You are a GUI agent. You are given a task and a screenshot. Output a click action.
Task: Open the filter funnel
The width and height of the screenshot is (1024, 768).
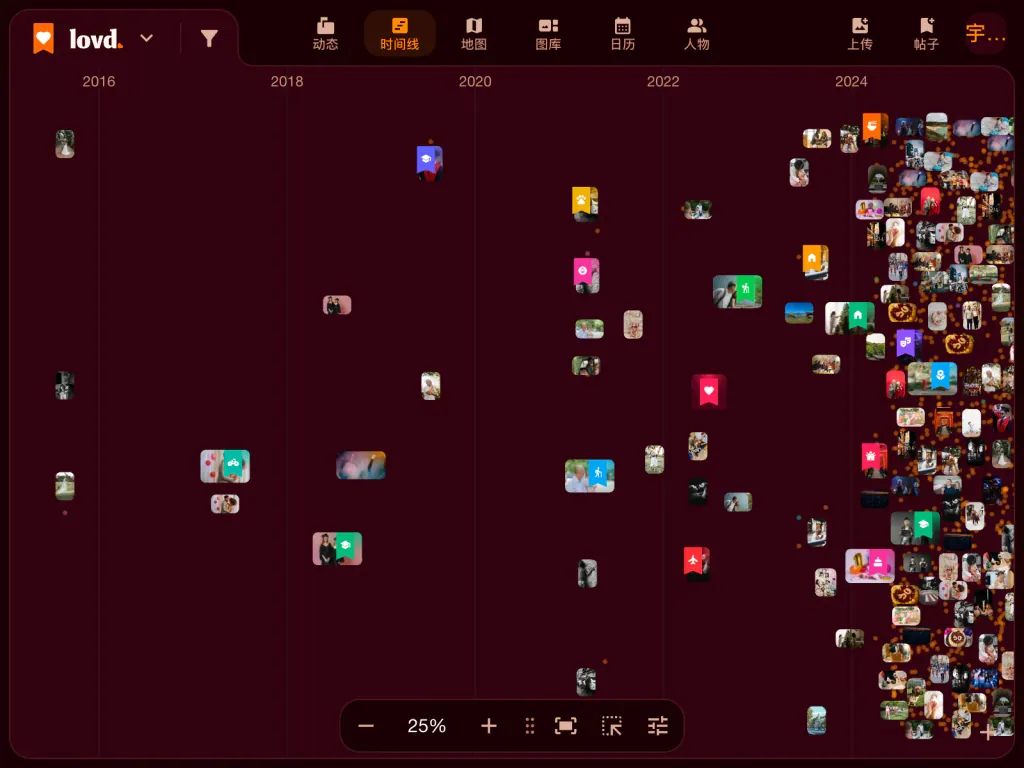point(209,39)
